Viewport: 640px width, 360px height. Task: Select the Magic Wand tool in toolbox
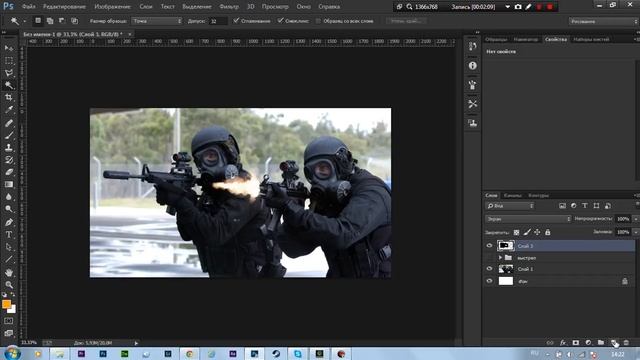coord(9,85)
